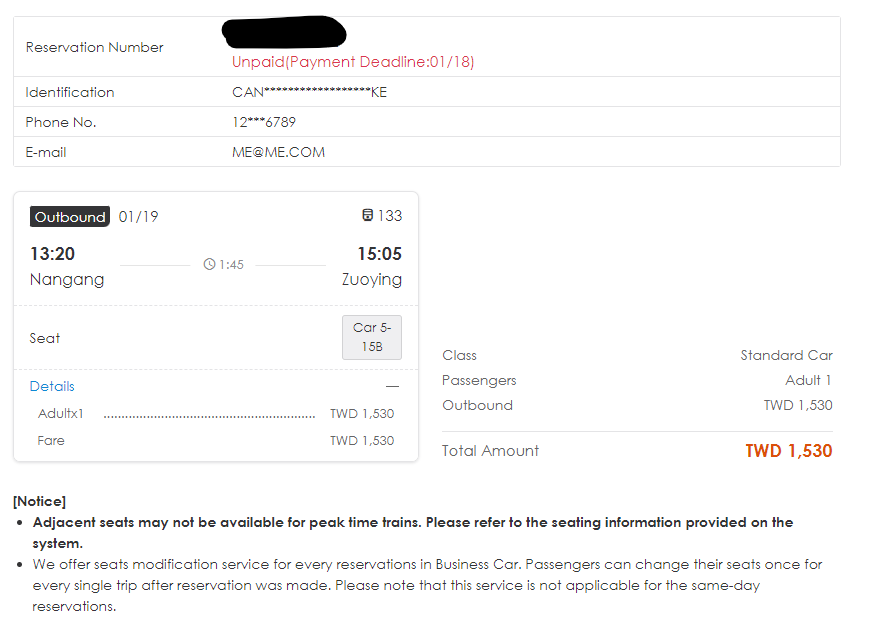Select the masked identification value

tap(309, 92)
